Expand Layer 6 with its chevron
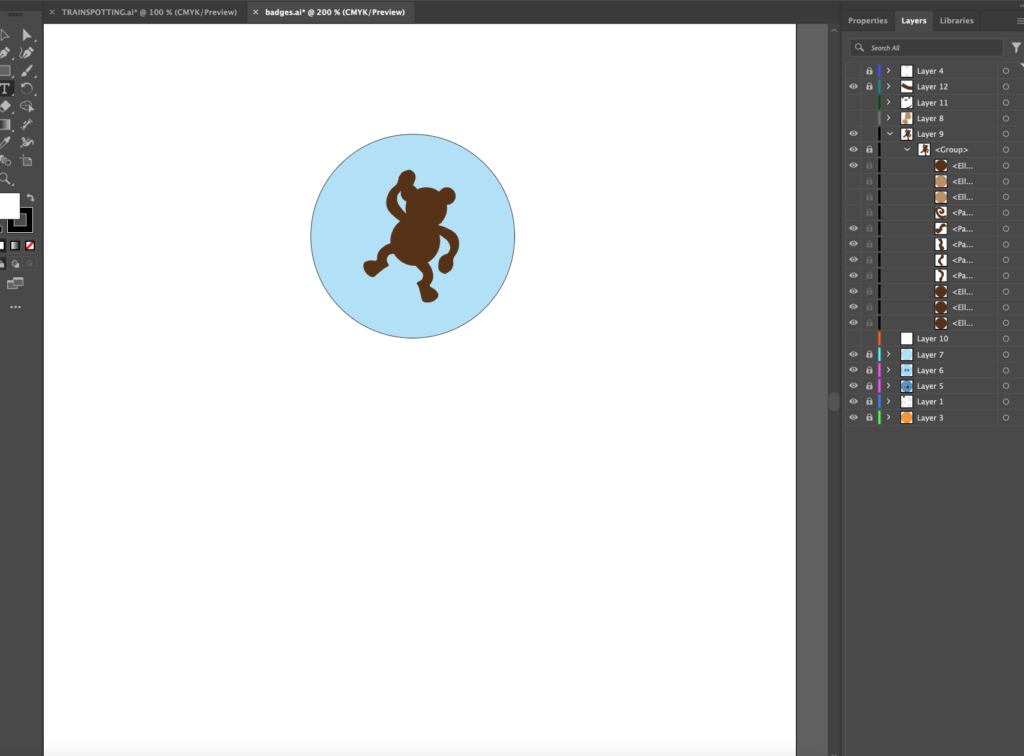This screenshot has width=1024, height=756. (x=889, y=370)
